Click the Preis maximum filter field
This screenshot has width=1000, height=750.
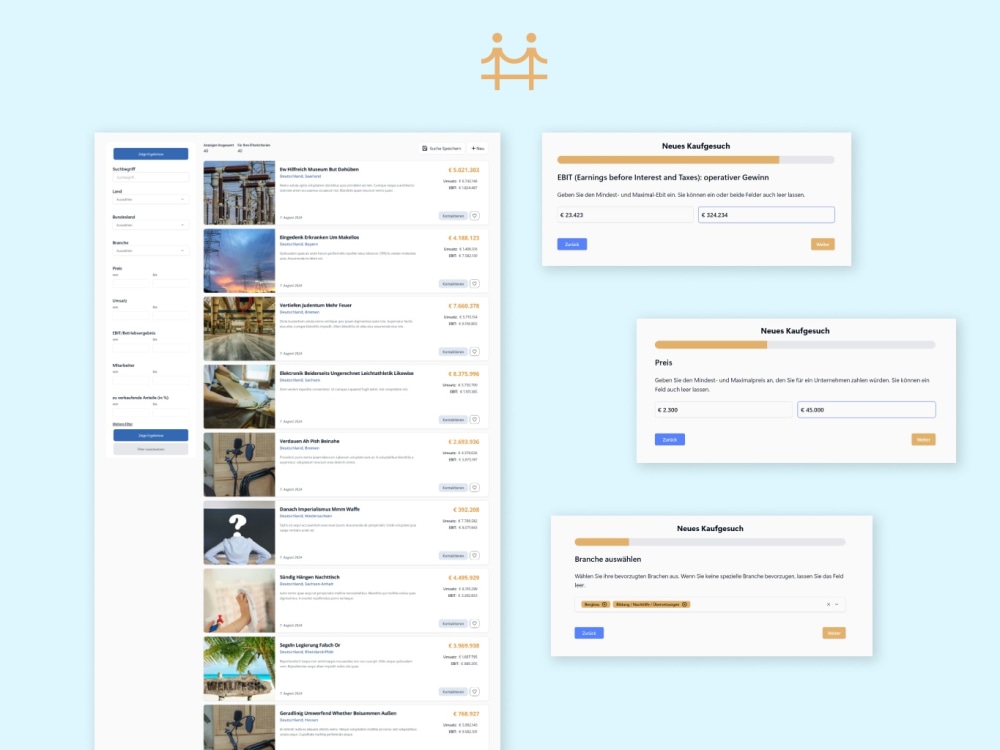coord(170,283)
